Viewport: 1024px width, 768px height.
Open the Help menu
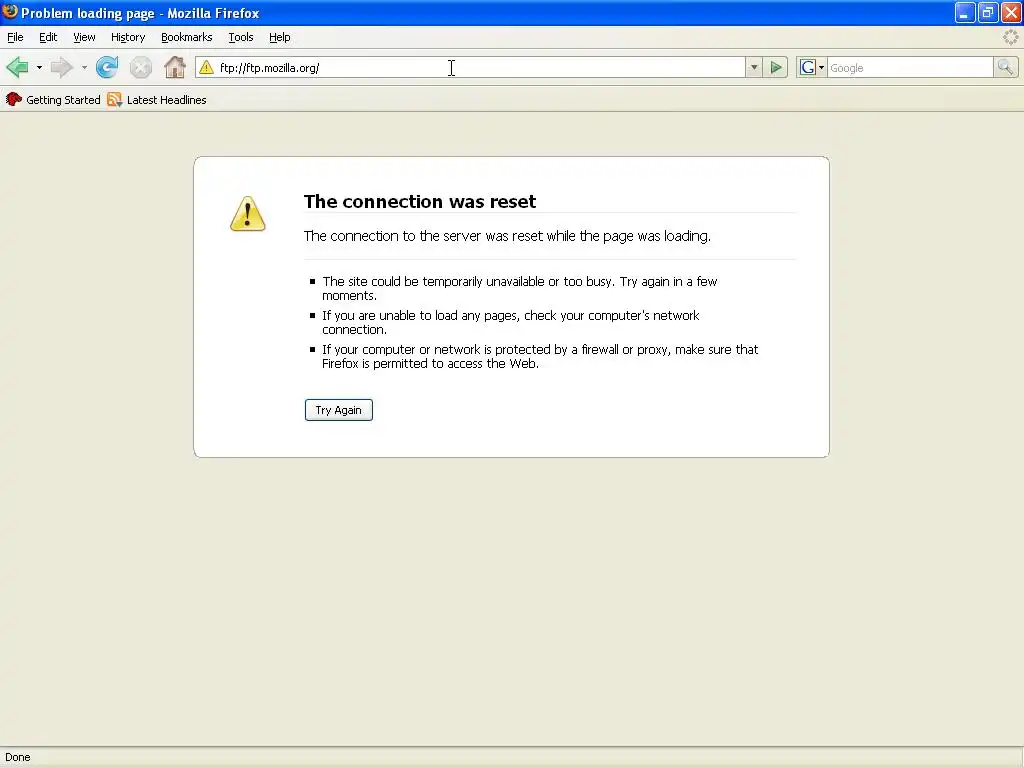coord(280,37)
